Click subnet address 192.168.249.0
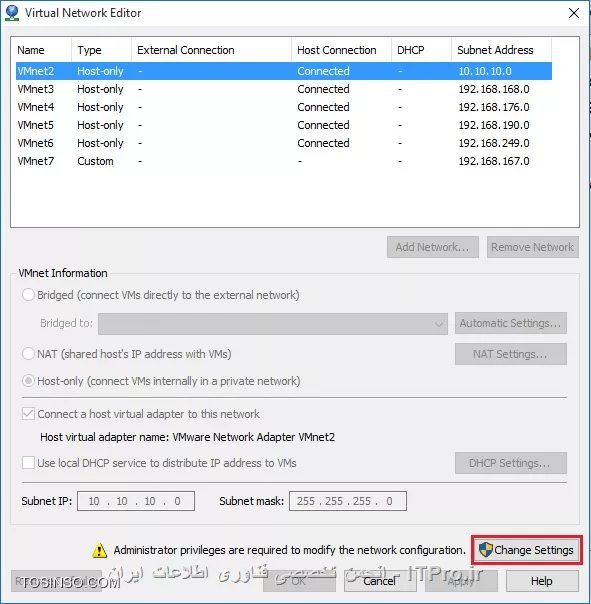 pyautogui.click(x=494, y=143)
